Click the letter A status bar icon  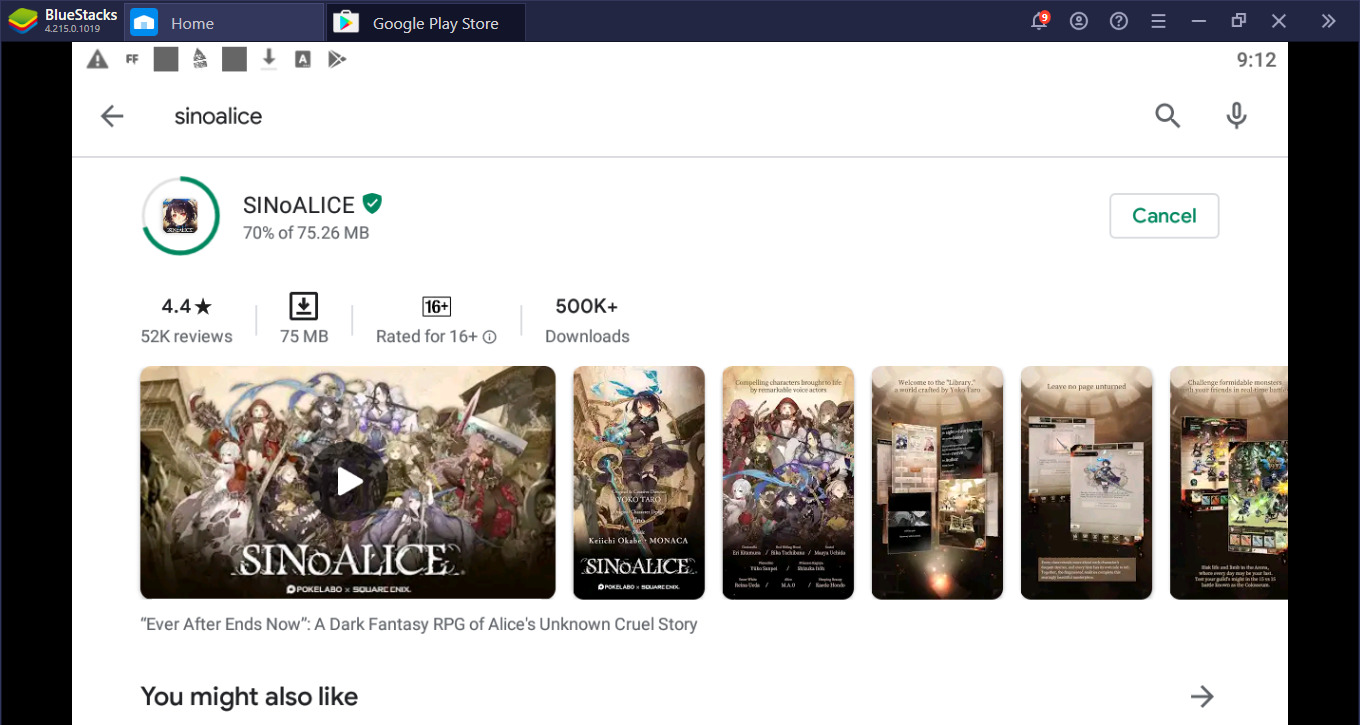302,59
